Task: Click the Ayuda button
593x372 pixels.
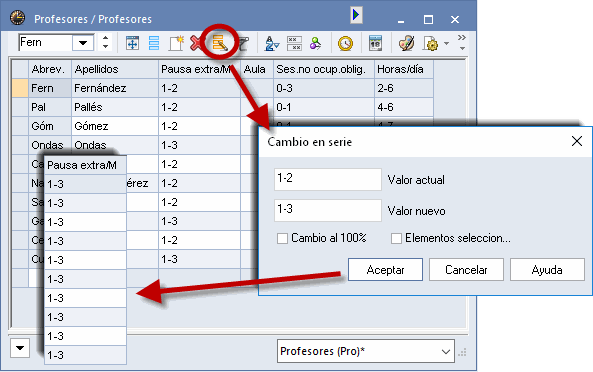Action: 547,270
